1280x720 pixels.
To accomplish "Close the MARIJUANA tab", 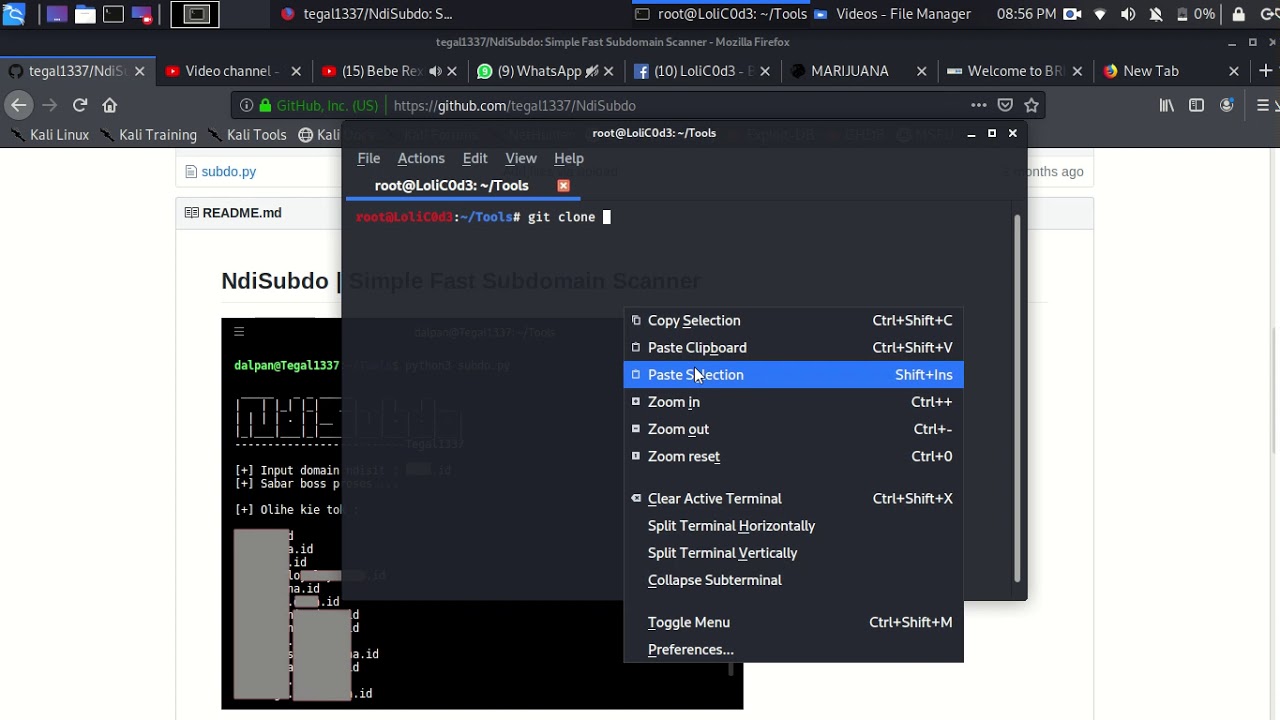I will point(921,71).
